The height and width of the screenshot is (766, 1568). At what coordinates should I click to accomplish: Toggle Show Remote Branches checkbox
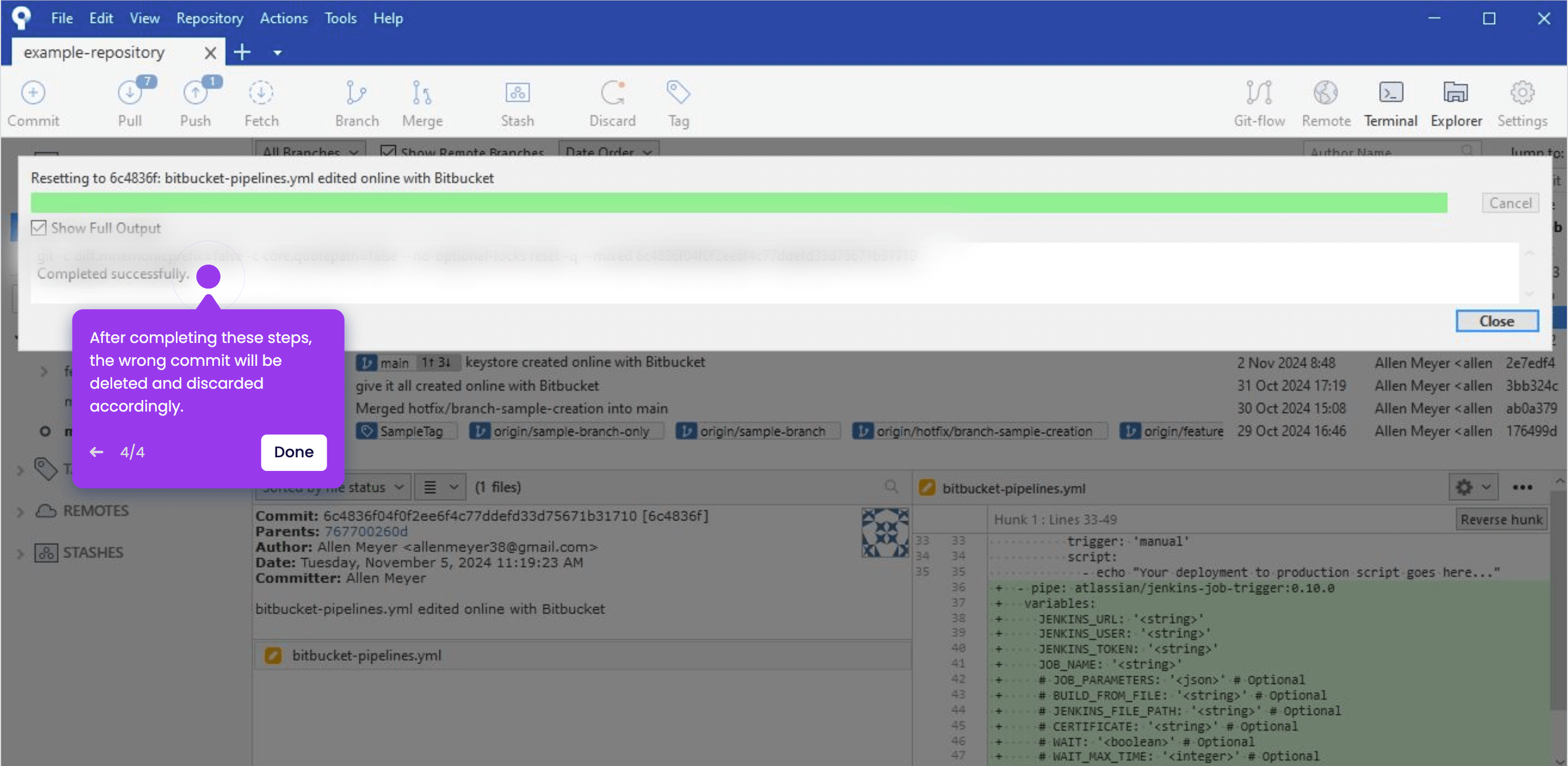coord(388,151)
